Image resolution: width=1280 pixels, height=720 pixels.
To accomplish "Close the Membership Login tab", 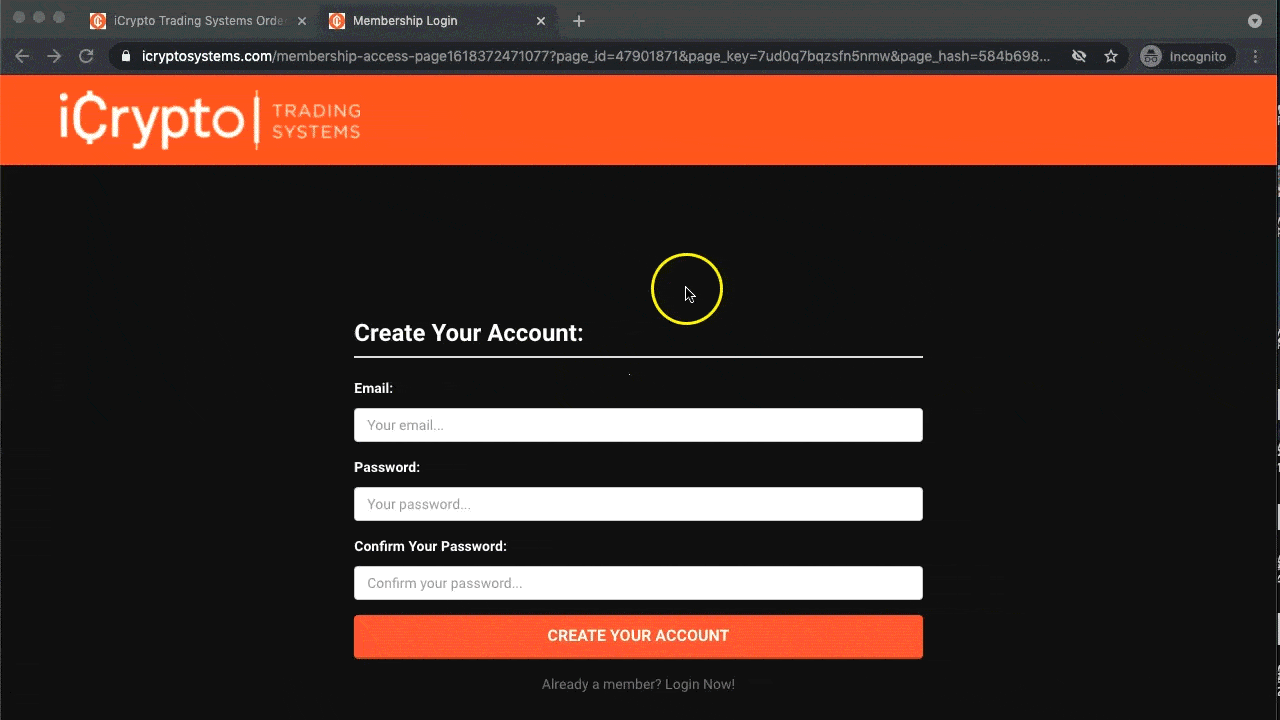I will [x=540, y=20].
